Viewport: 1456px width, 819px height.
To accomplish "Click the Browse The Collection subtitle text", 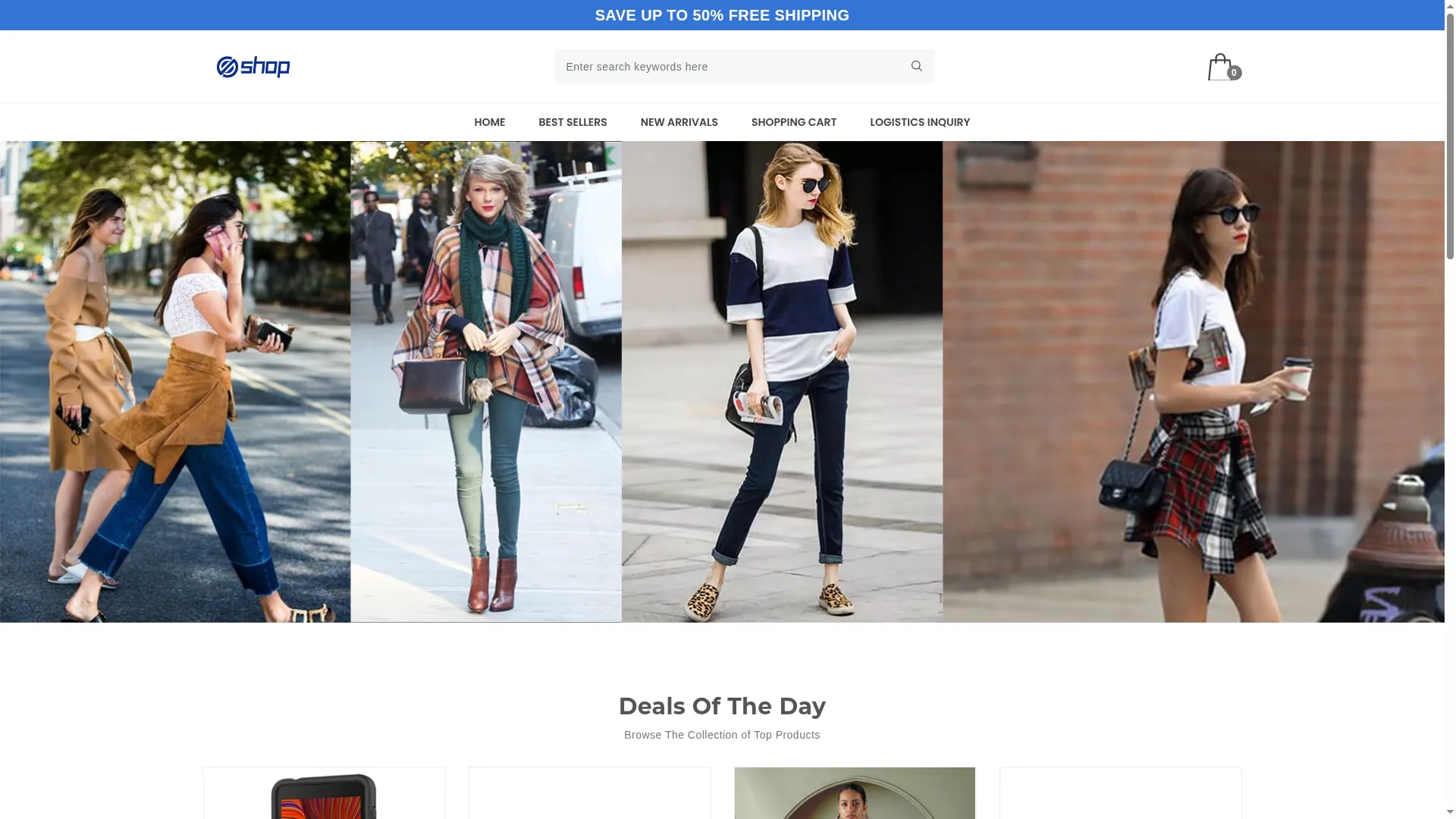I will tap(722, 735).
